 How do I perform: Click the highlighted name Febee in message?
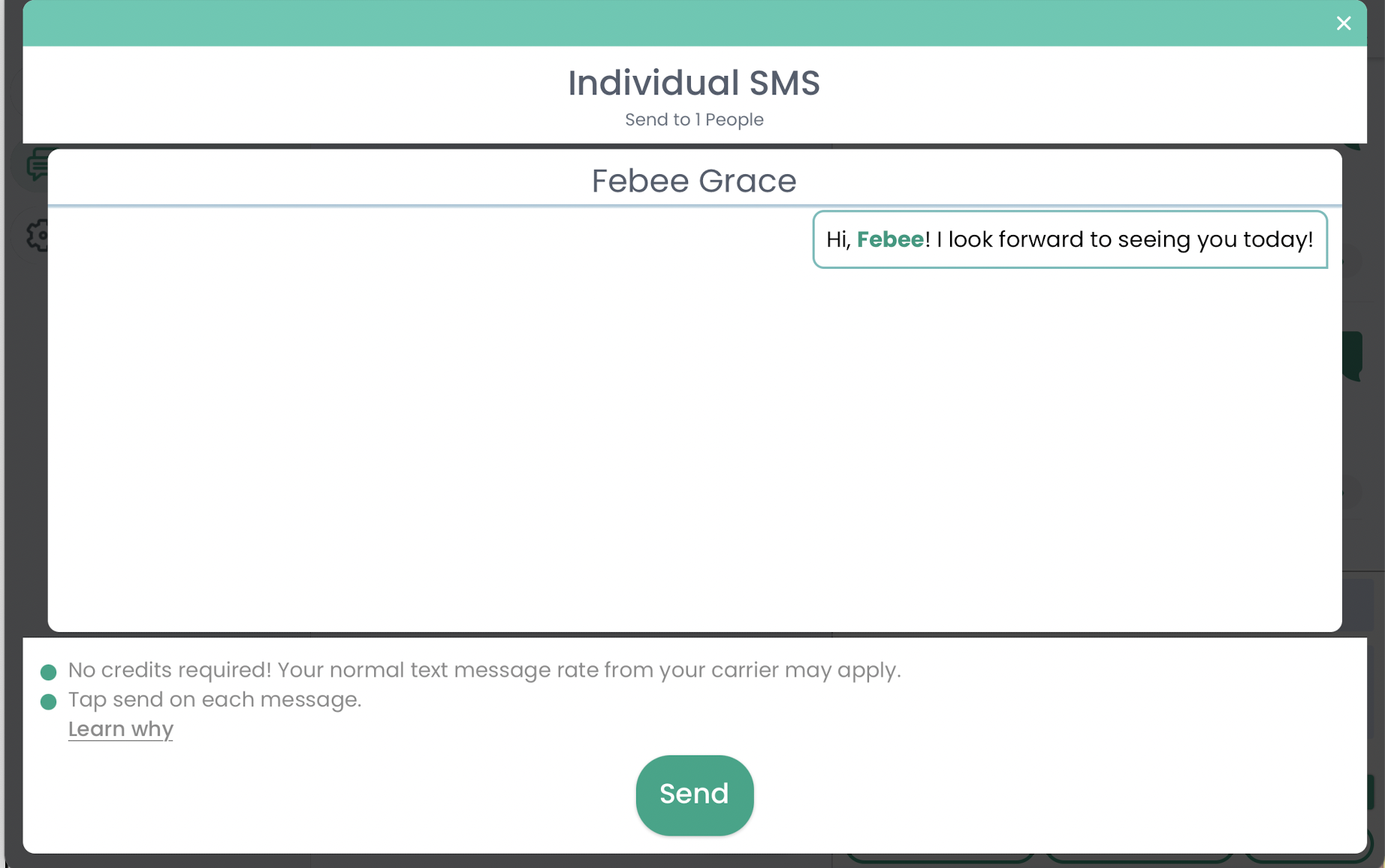[890, 240]
